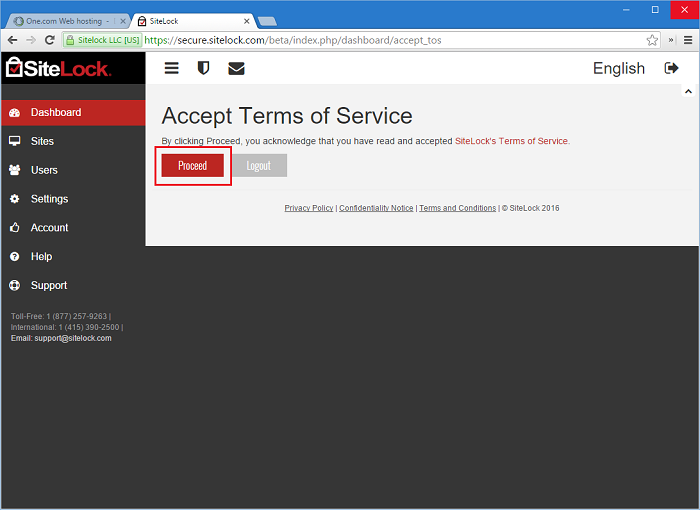Click the Sitelock LLC security certificate badge
This screenshot has width=700, height=510.
point(103,40)
